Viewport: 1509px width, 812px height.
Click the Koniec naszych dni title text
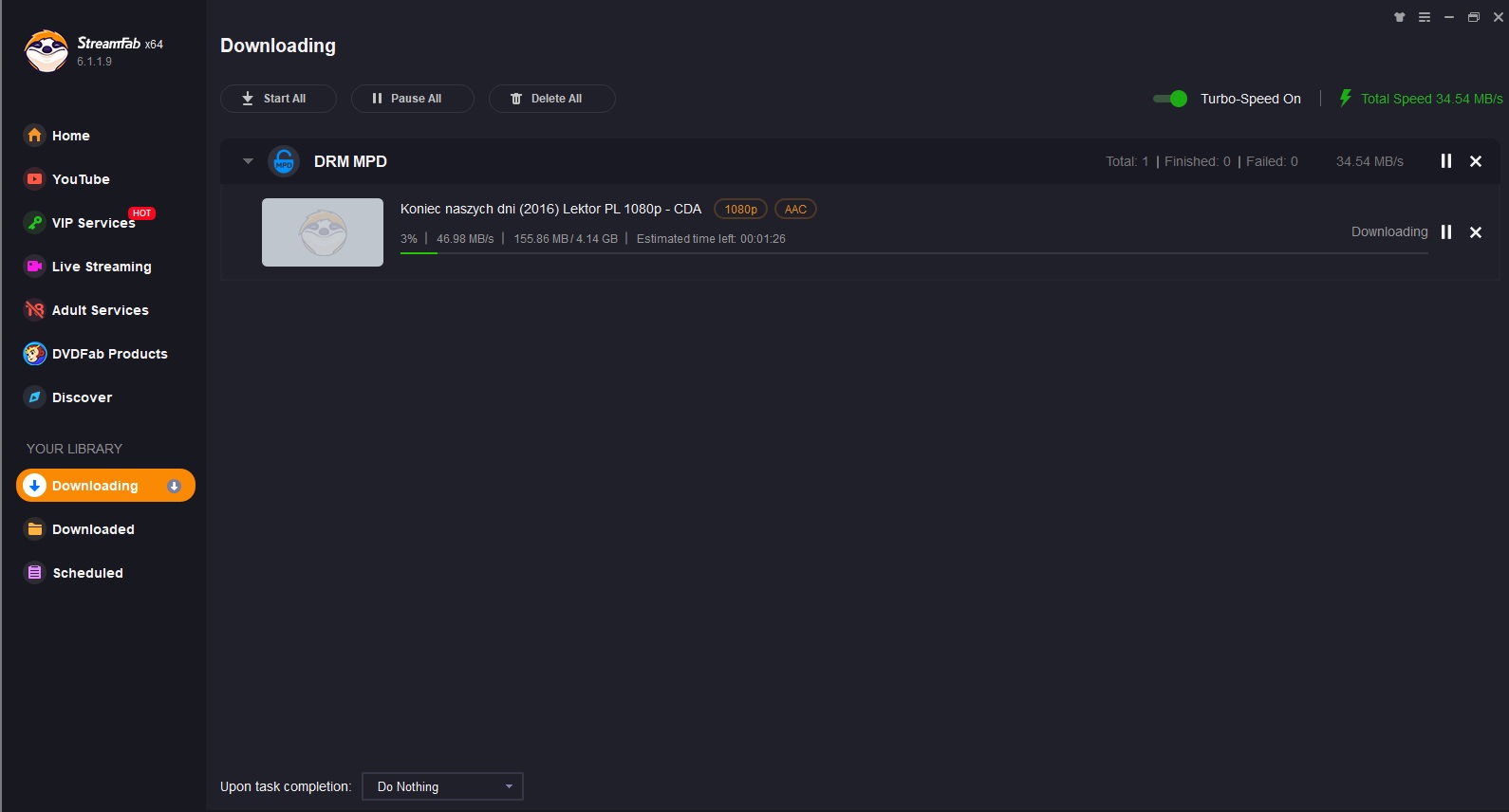(x=550, y=209)
